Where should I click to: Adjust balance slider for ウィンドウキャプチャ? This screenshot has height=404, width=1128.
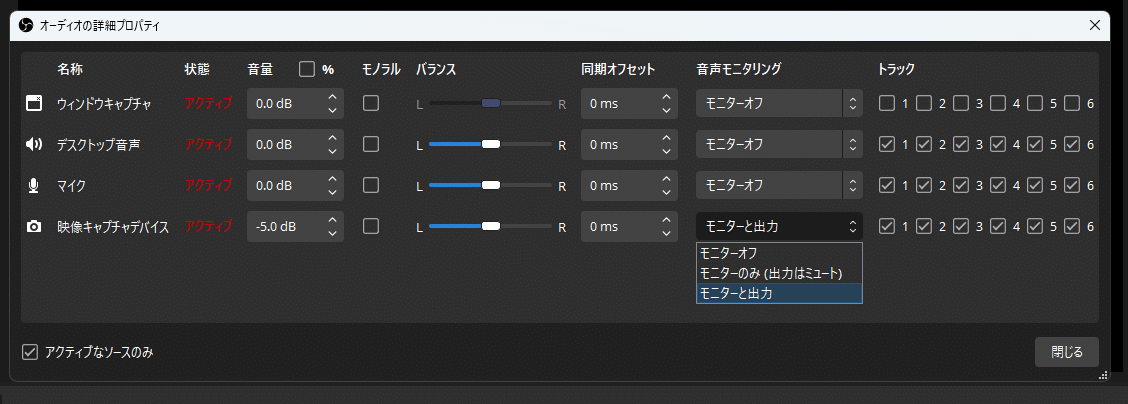click(491, 104)
